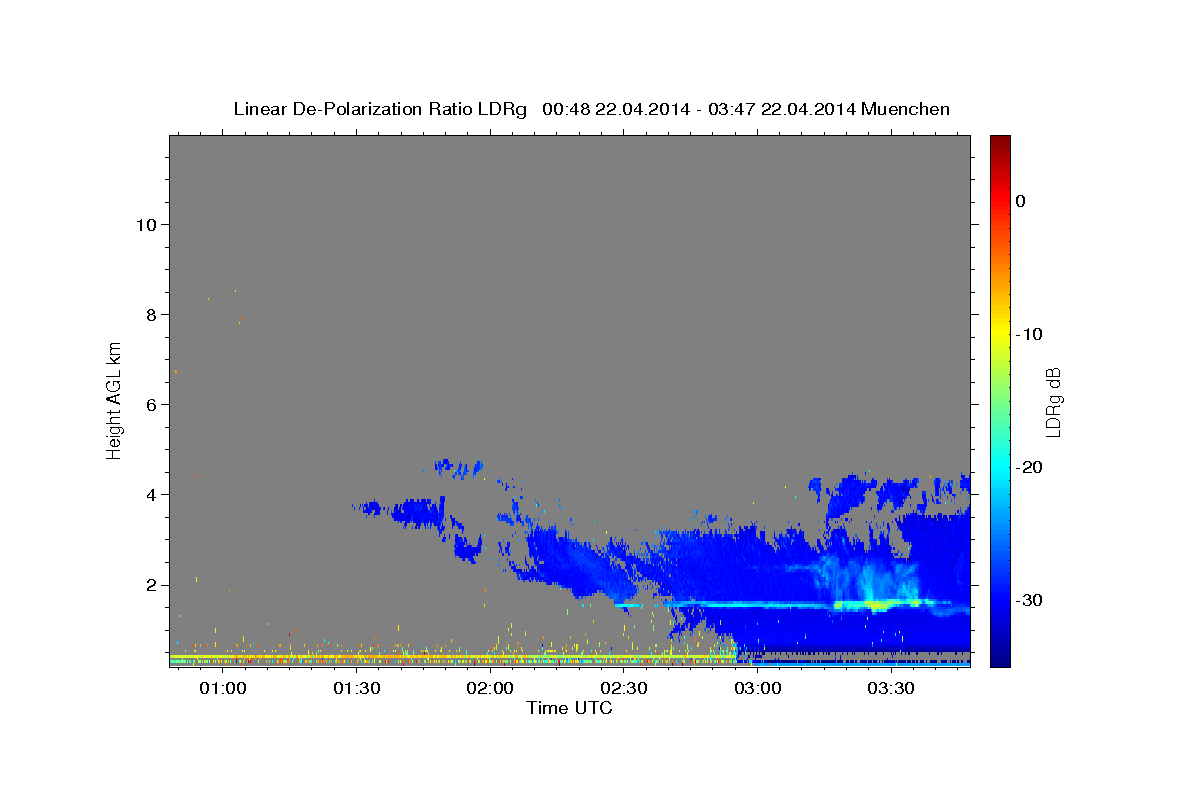
Task: Click the 'Time UTC' x-axis label
Action: point(569,708)
